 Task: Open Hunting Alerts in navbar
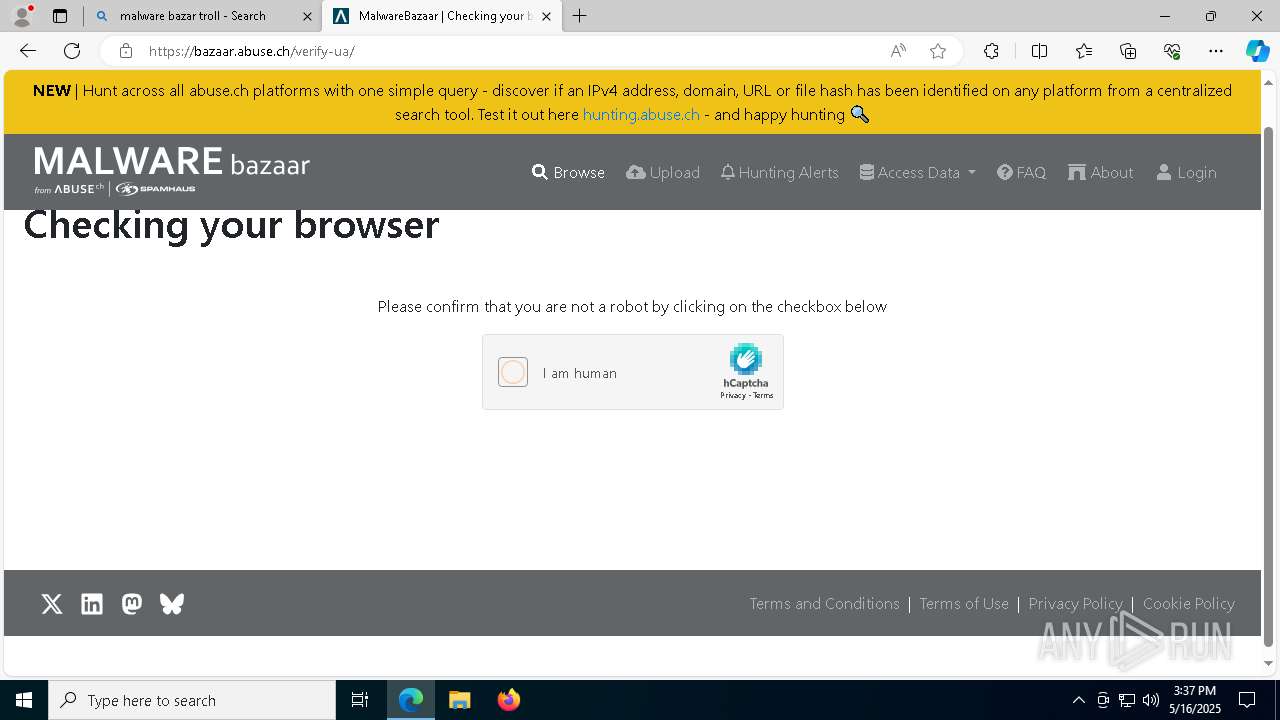[780, 172]
